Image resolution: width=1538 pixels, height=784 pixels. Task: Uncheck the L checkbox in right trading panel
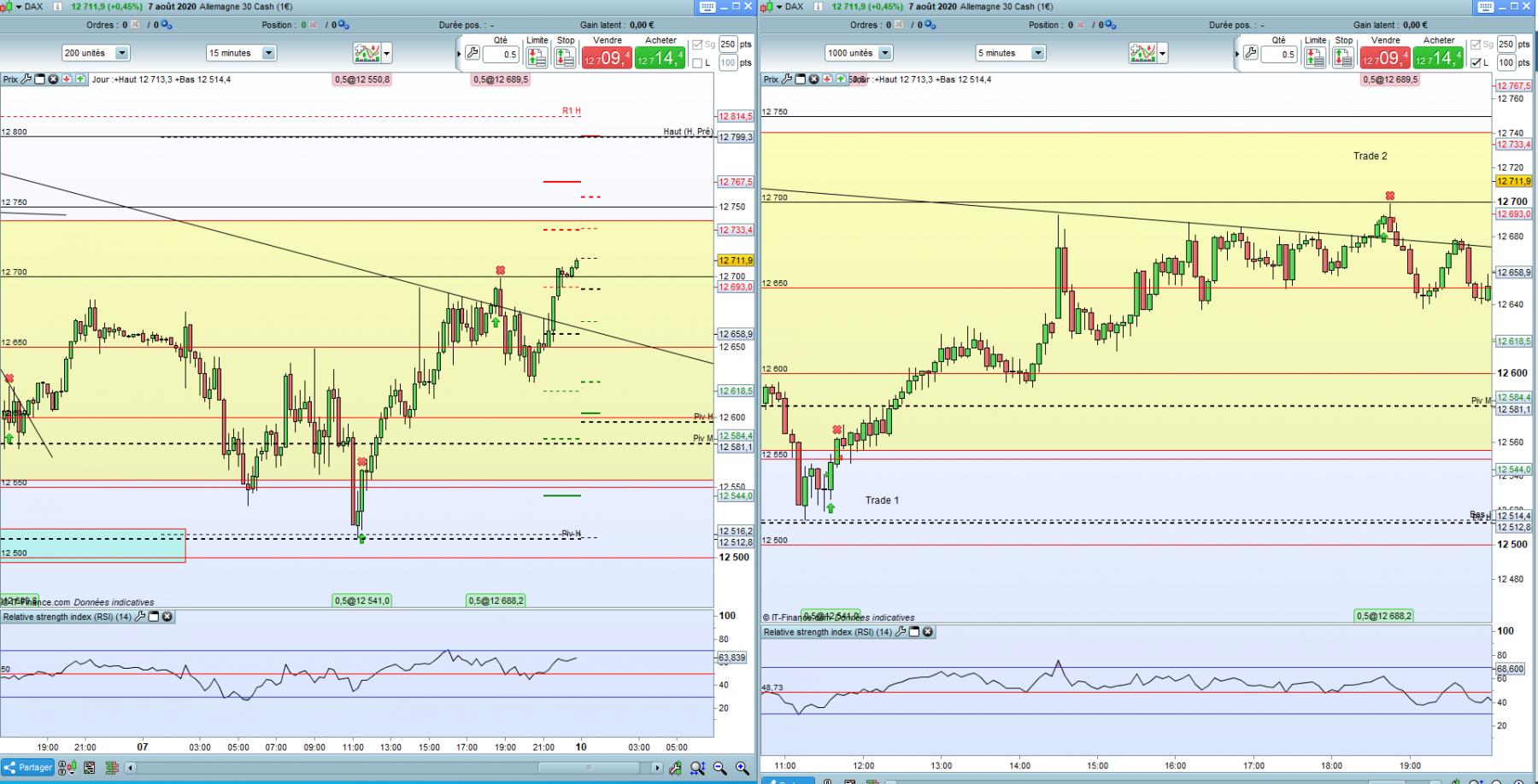(x=1476, y=63)
